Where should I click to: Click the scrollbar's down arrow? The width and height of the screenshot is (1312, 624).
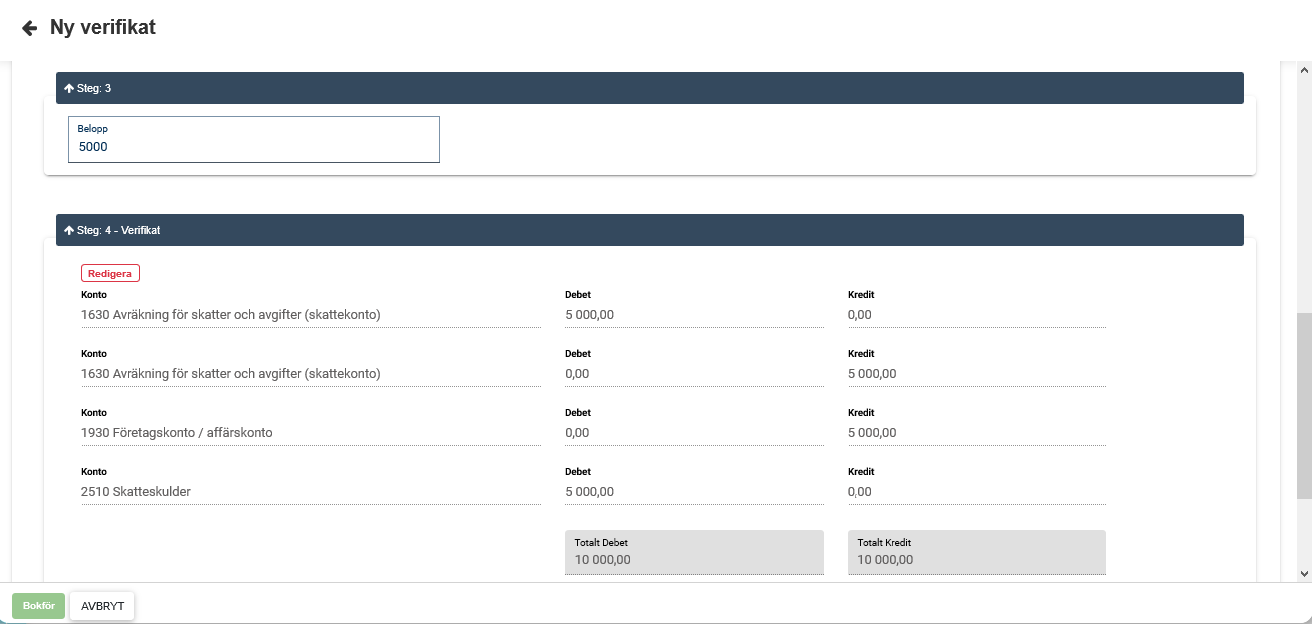click(x=1303, y=573)
